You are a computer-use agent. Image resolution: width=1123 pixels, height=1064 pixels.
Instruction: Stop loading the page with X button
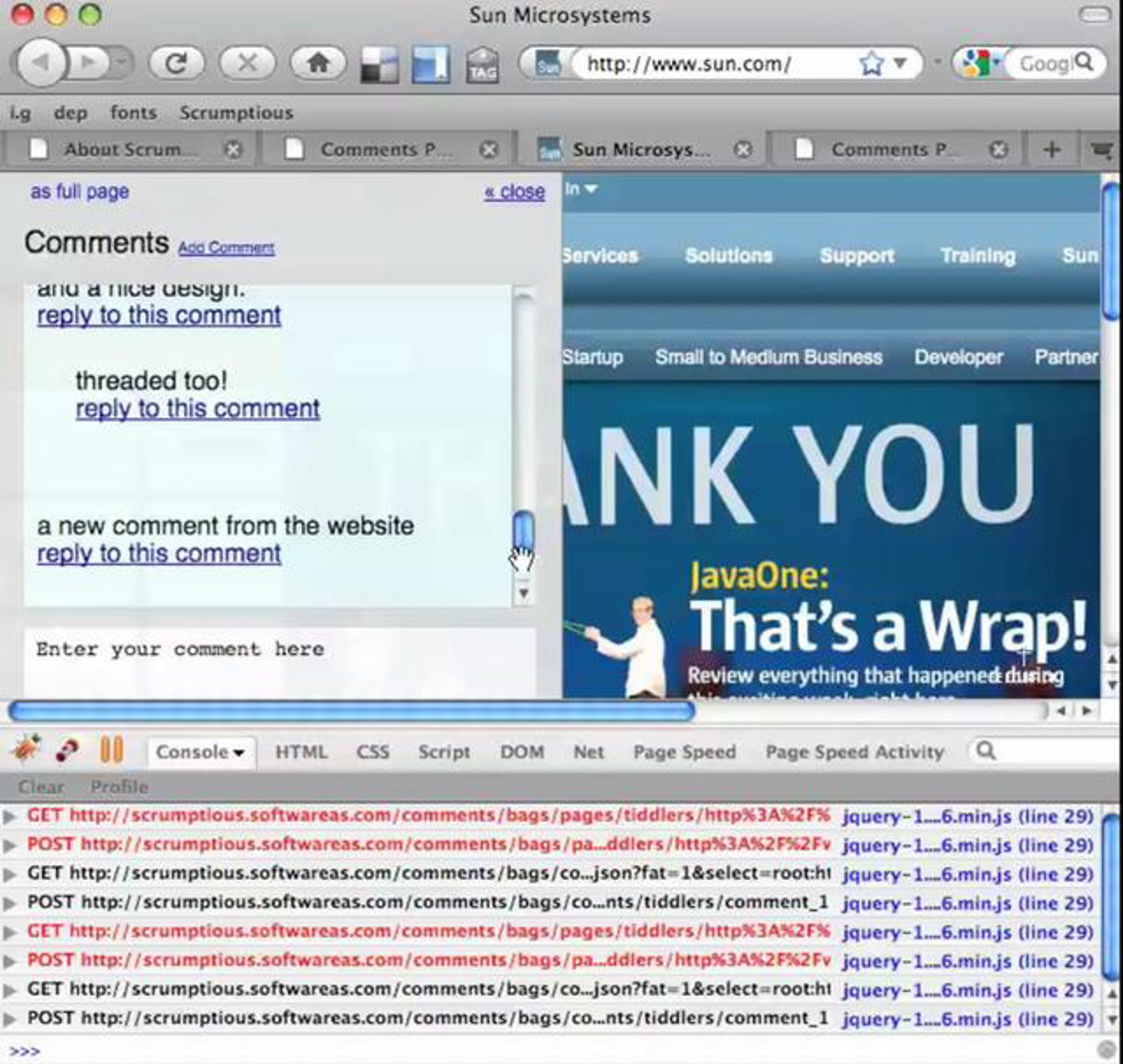247,62
